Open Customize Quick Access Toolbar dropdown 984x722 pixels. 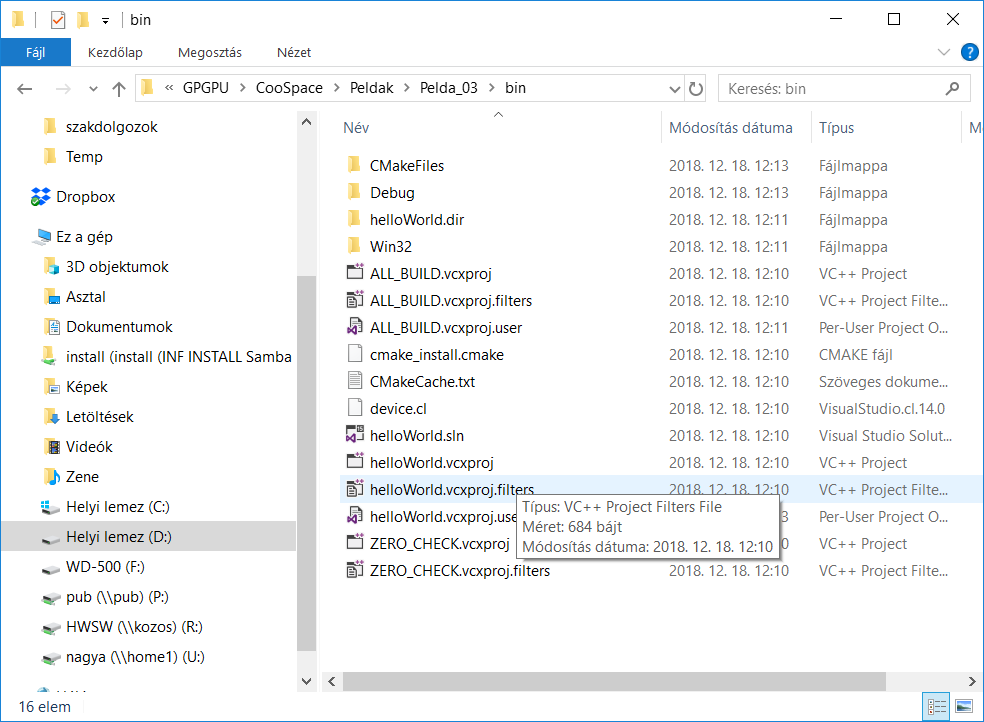pos(105,21)
